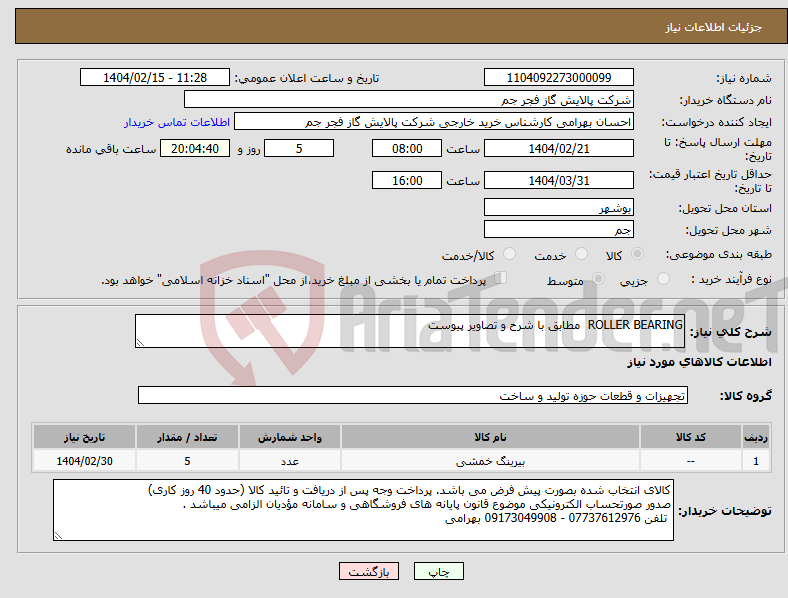Click the تاریخ نیاز column header
Image resolution: width=788 pixels, height=598 pixels.
[x=84, y=437]
